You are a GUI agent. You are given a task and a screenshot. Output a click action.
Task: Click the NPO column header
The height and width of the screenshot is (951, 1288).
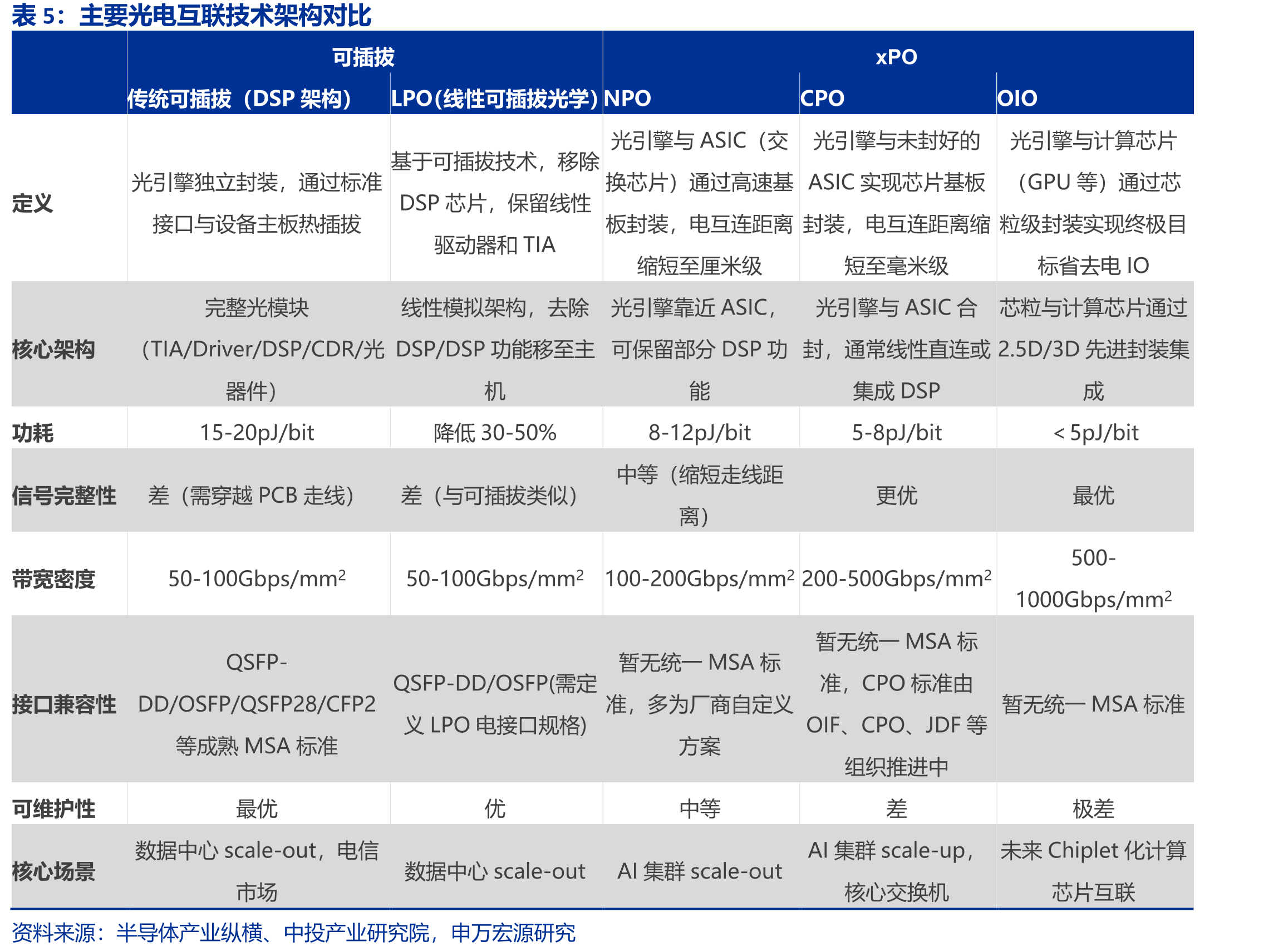click(x=627, y=99)
